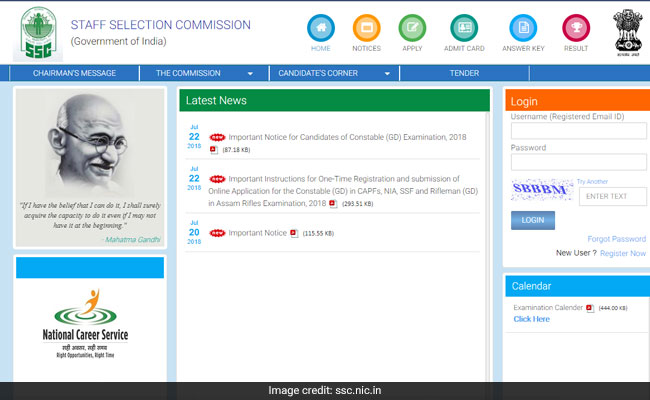The height and width of the screenshot is (400, 650).
Task: Open PDF icon for 293.51 KB file
Action: point(333,204)
